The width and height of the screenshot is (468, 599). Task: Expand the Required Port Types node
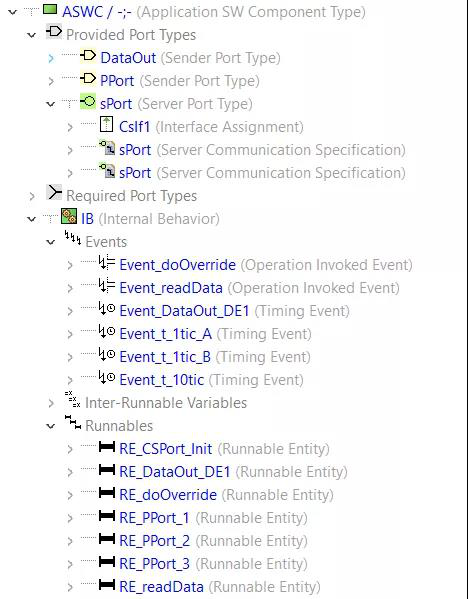[32, 196]
